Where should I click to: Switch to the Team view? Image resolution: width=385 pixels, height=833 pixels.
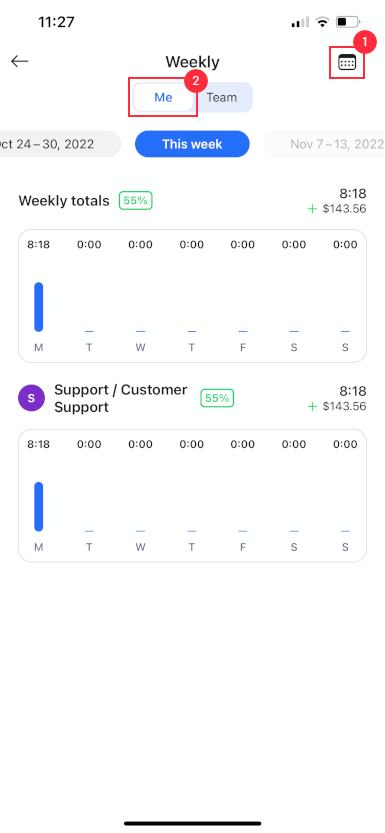coord(222,98)
